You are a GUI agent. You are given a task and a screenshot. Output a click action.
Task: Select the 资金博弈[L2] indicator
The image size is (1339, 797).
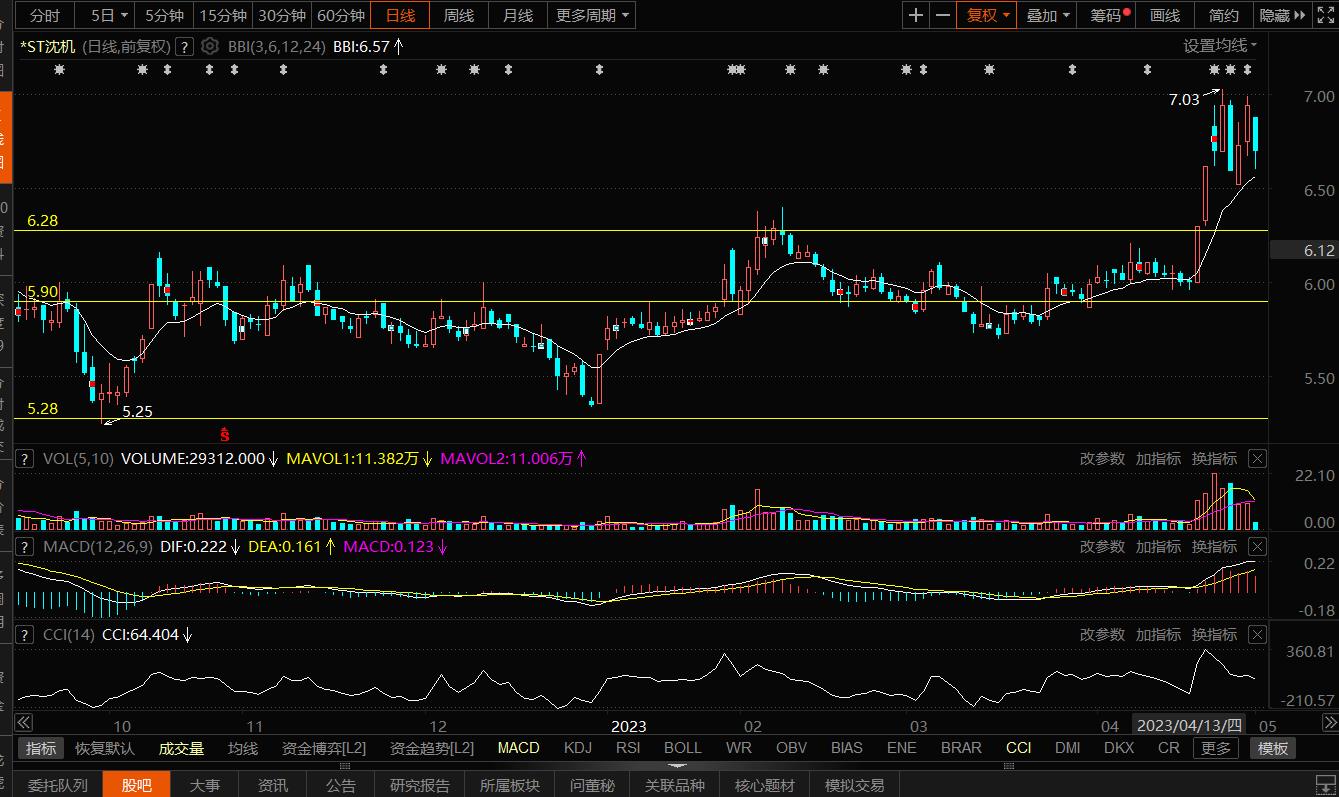[324, 748]
